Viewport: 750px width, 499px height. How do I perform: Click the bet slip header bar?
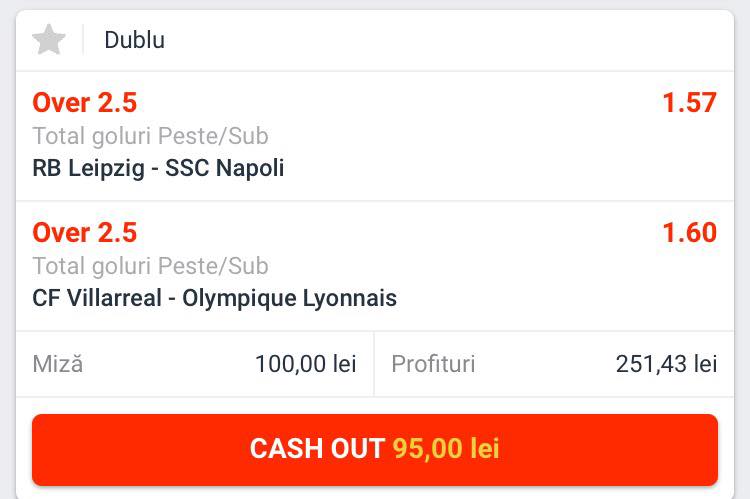coord(375,40)
